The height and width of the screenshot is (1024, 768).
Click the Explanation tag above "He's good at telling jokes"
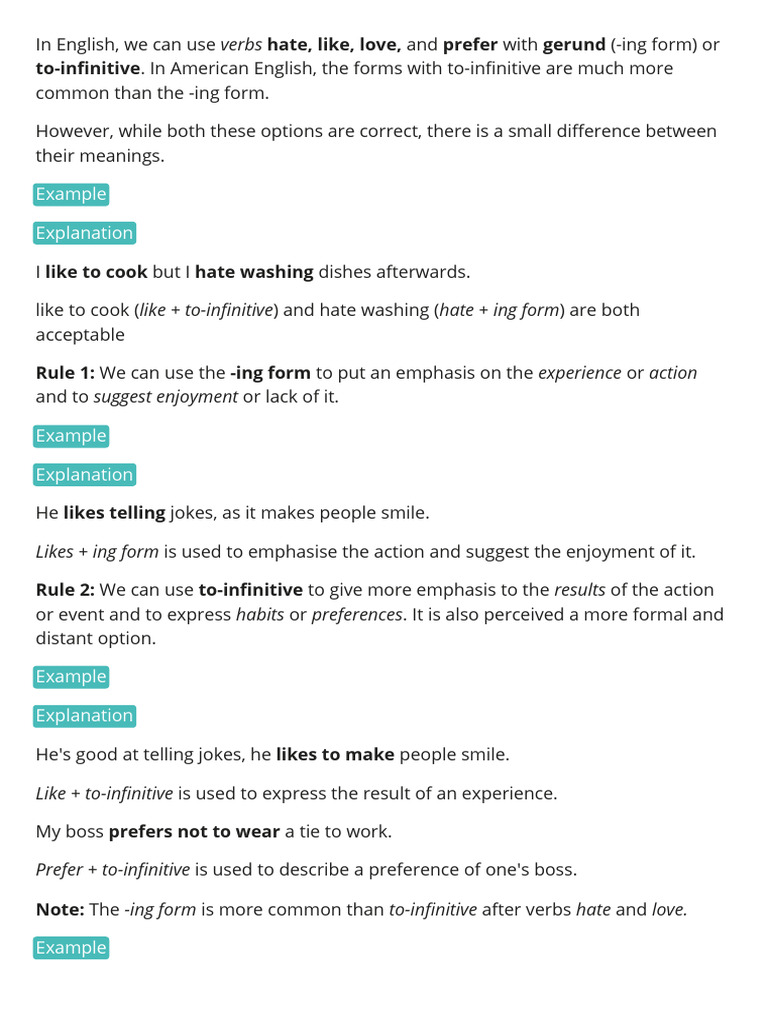click(84, 716)
